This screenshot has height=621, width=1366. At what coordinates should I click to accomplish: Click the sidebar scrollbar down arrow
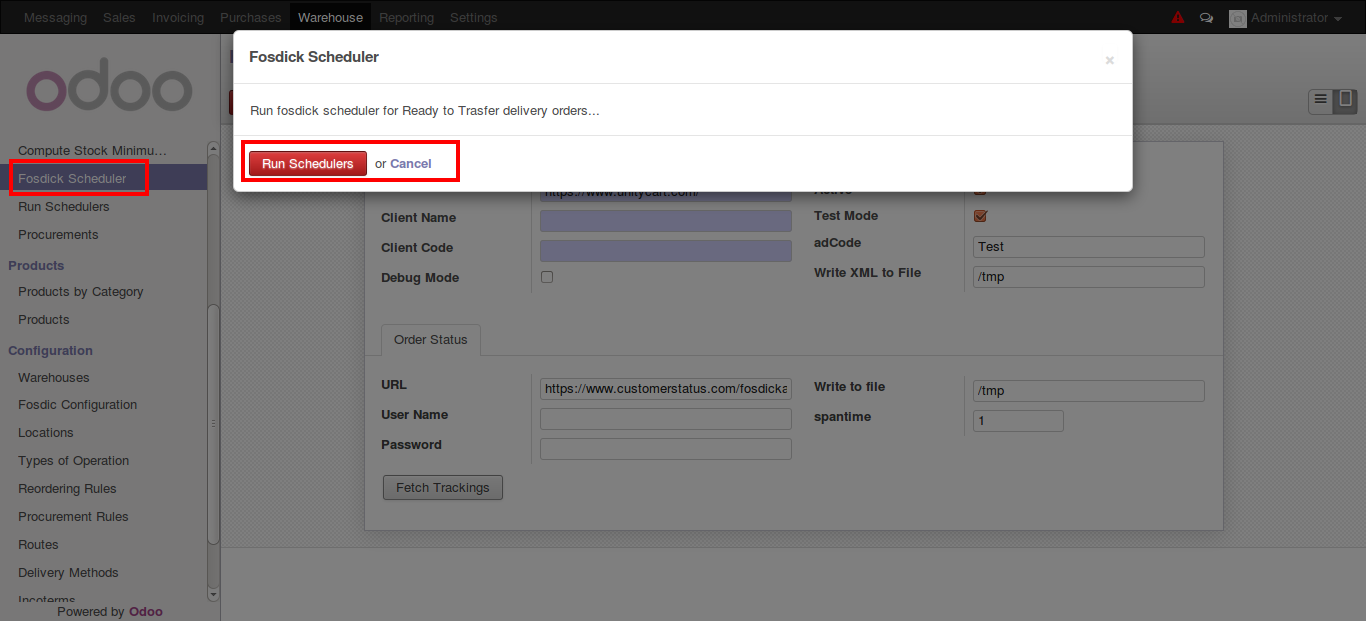(x=213, y=594)
